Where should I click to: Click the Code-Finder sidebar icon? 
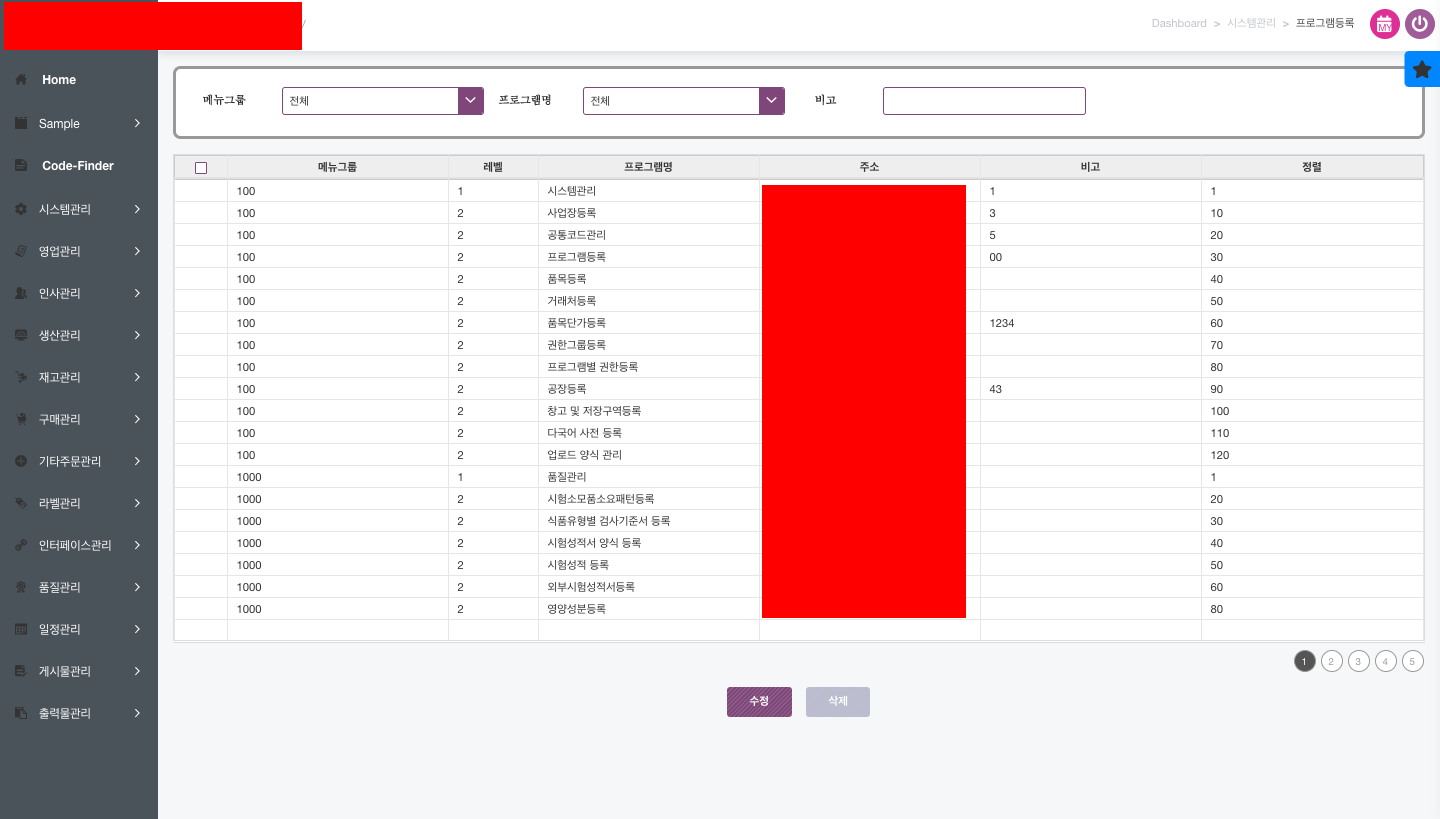coord(21,166)
